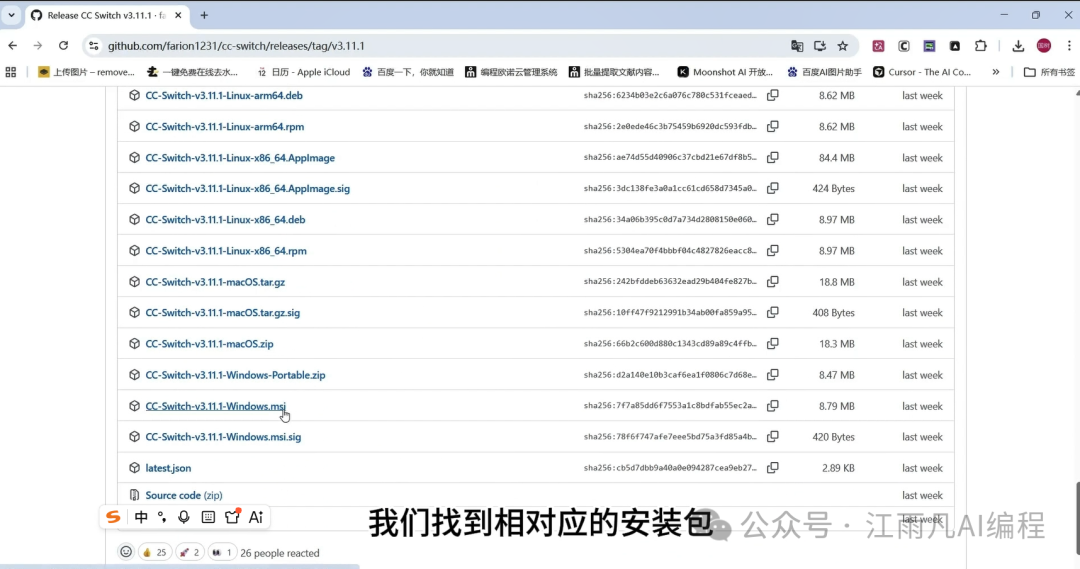Image resolution: width=1080 pixels, height=569 pixels.
Task: Download CC-Switch-v3.11.1-Linux-x86_64.deb
Action: [x=225, y=220]
